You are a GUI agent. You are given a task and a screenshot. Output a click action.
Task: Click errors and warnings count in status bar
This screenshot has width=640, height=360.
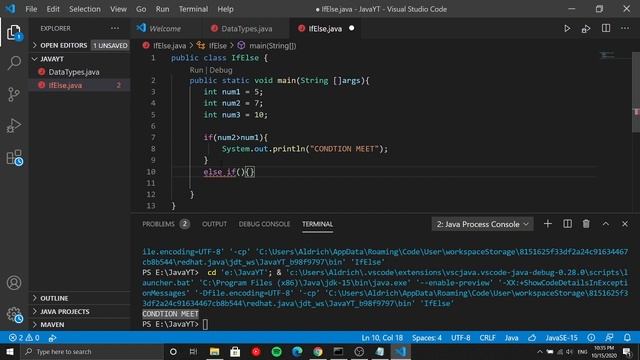point(24,338)
